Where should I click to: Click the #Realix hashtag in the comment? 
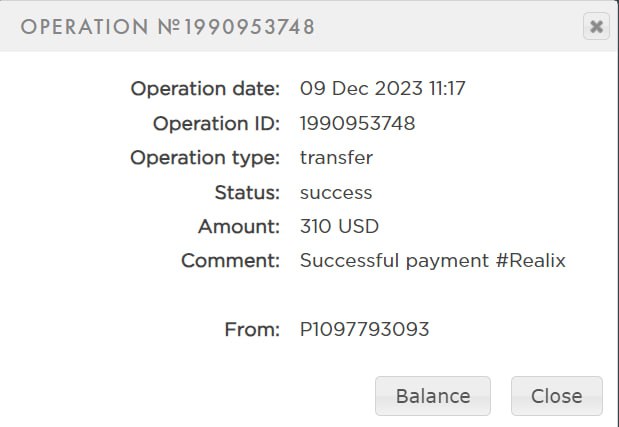coord(530,260)
